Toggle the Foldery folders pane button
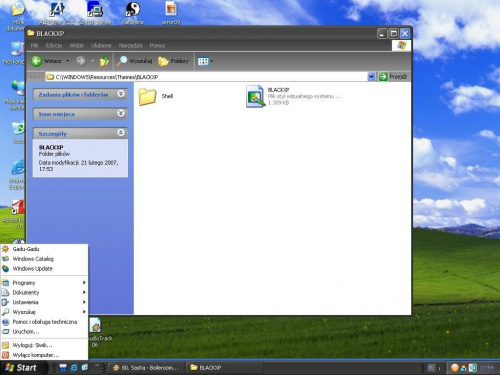The image size is (500, 375). click(x=174, y=61)
